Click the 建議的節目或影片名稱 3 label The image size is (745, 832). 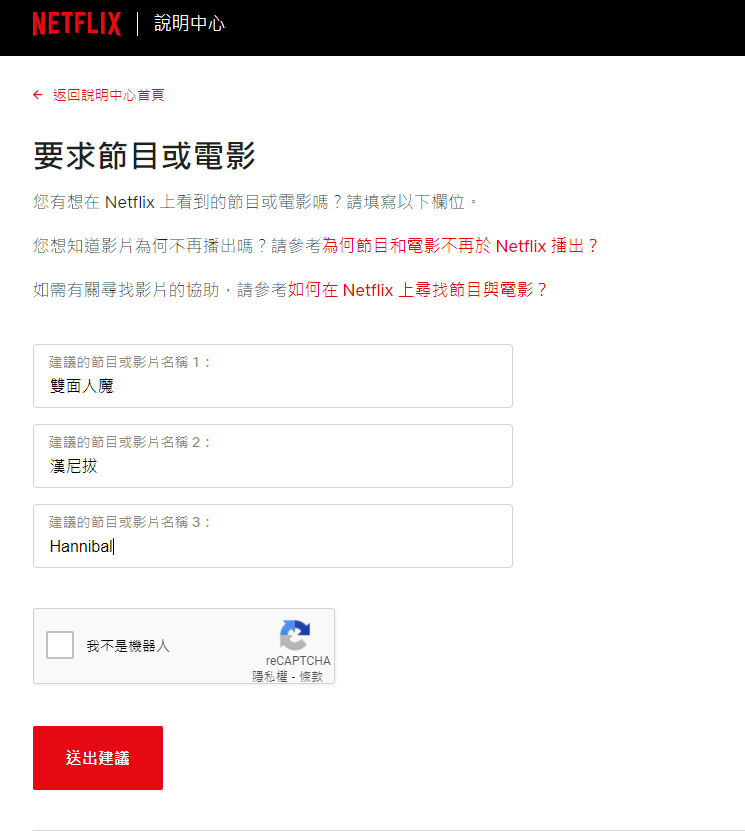[x=130, y=523]
